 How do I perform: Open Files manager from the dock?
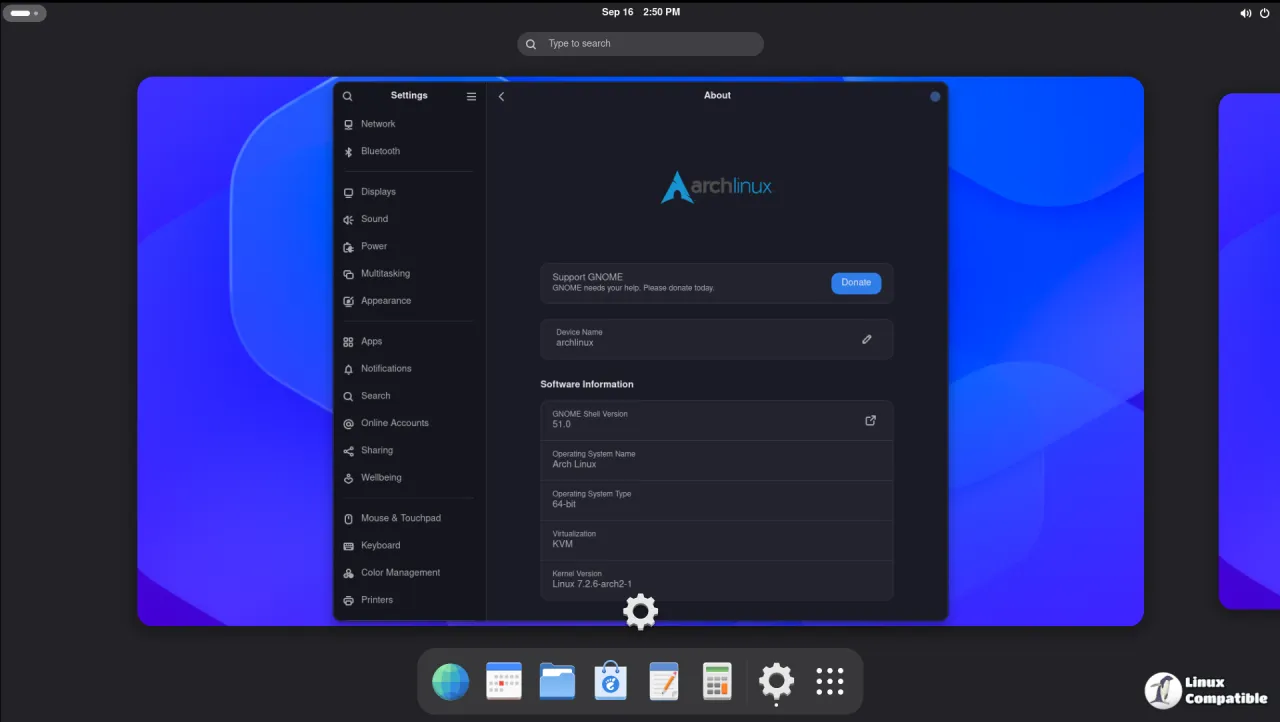[x=558, y=682]
